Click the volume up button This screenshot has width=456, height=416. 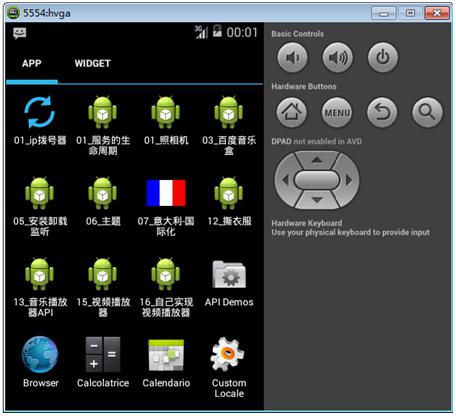pos(338,57)
